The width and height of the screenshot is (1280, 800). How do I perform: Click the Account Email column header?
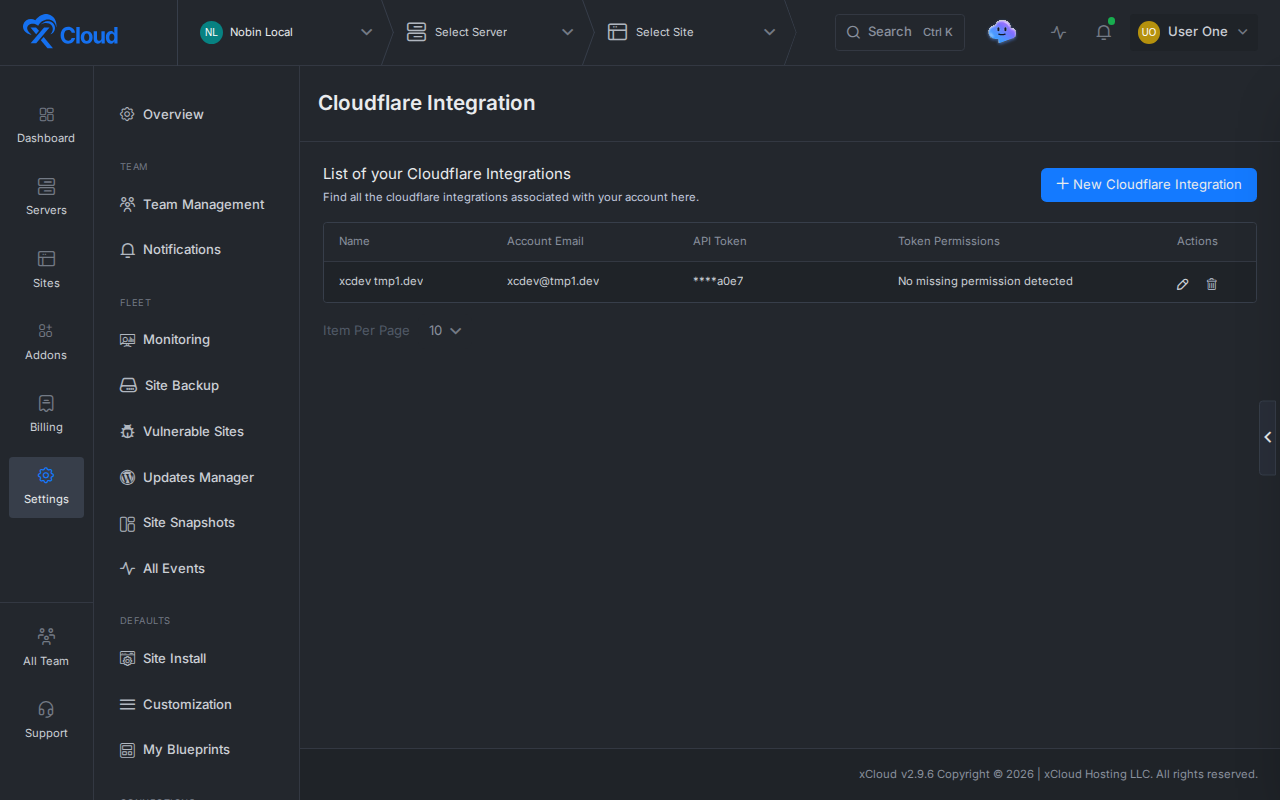545,241
